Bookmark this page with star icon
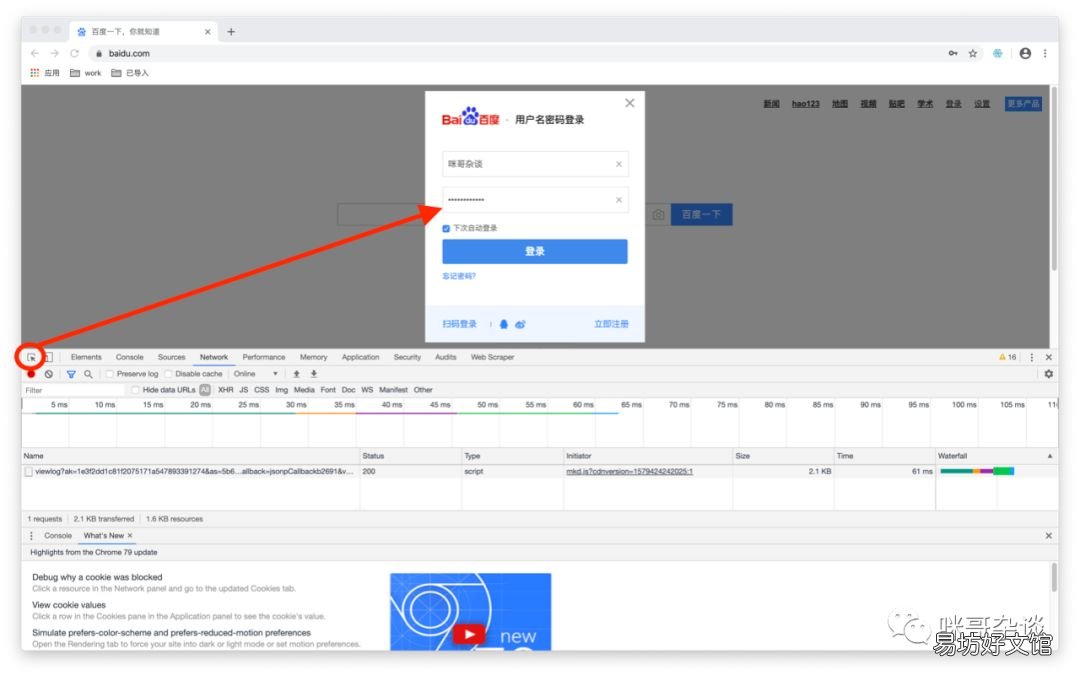The width and height of the screenshot is (1080, 676). pyautogui.click(x=973, y=53)
